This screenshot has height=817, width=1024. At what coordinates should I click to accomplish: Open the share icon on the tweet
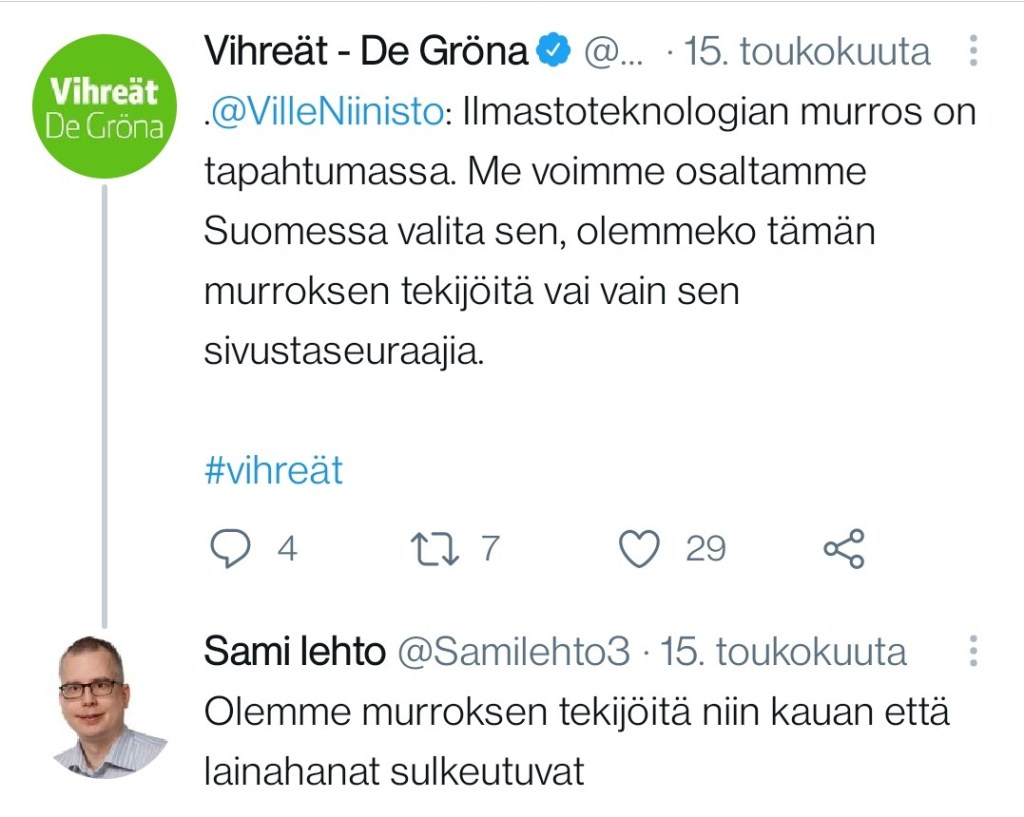click(x=845, y=547)
